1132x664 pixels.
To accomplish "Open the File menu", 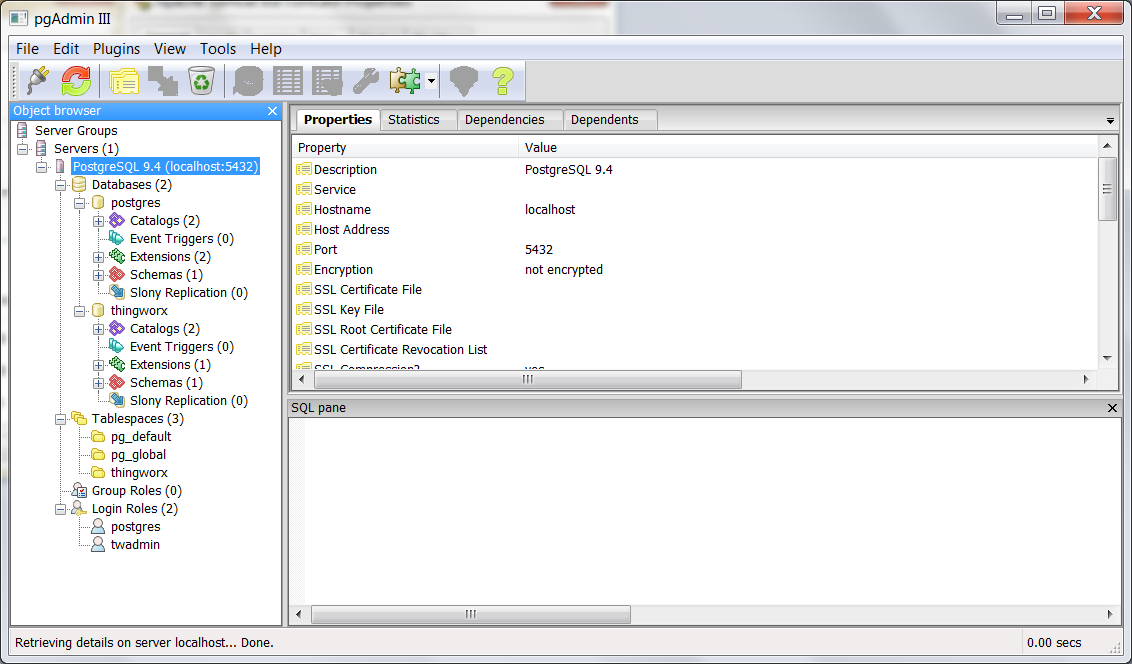I will coord(27,48).
